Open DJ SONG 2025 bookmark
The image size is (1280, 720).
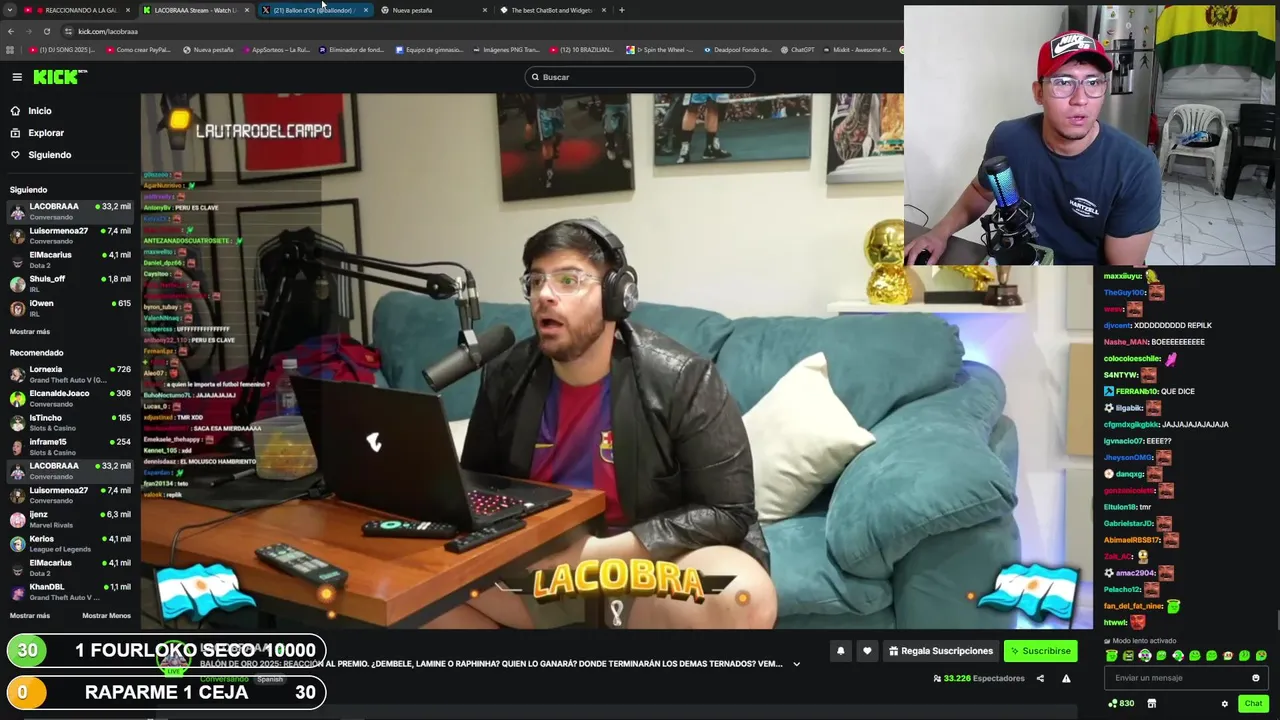click(62, 50)
